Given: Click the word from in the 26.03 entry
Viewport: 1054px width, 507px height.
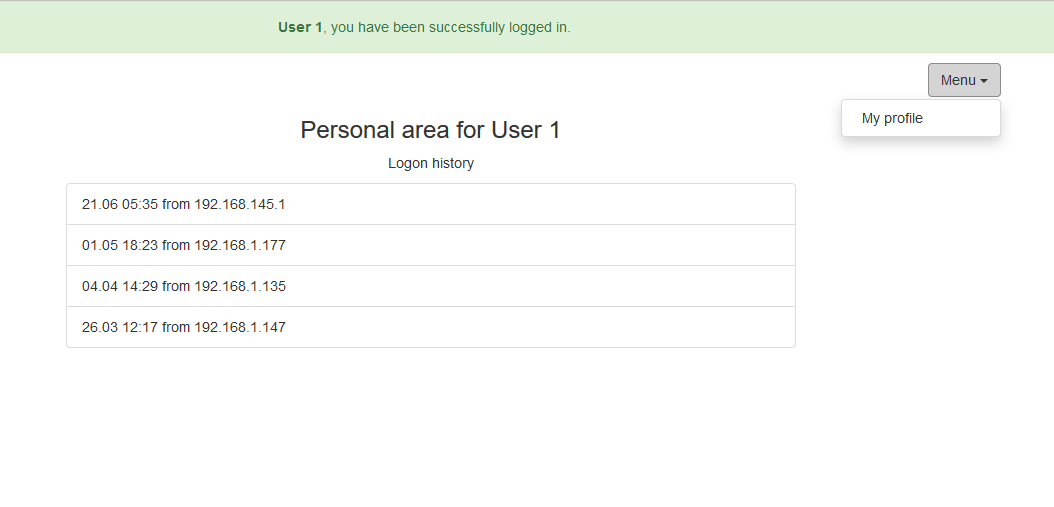Looking at the screenshot, I should point(176,327).
